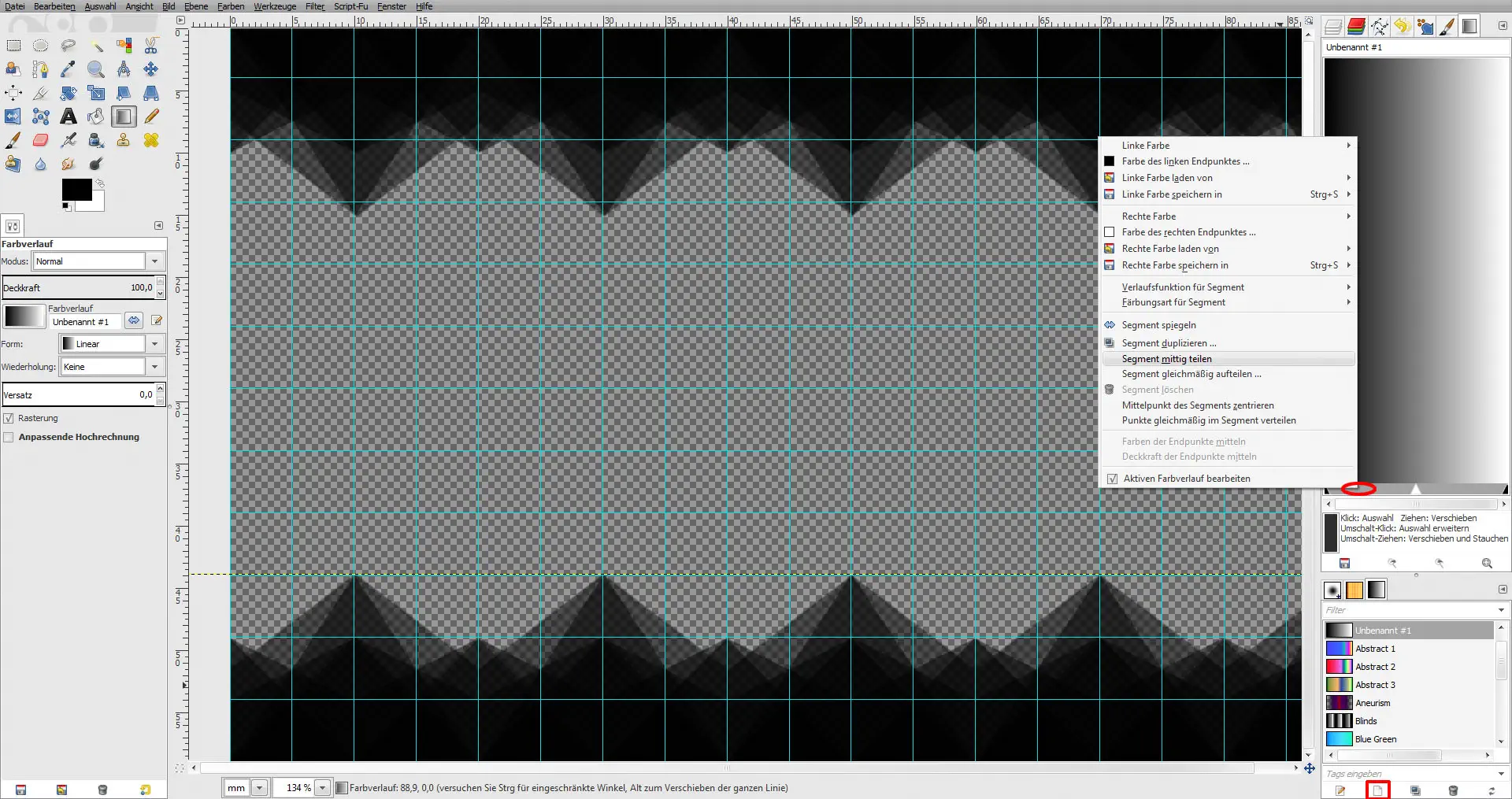The height and width of the screenshot is (799, 1512).
Task: Open the Script-Fu menu
Action: [x=350, y=6]
